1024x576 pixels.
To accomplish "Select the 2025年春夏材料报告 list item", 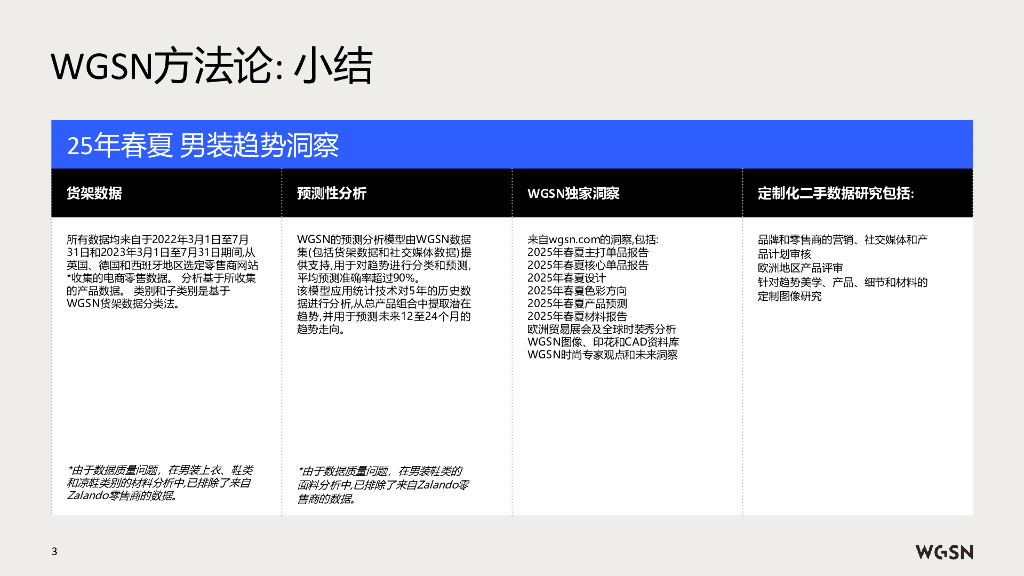I will click(x=577, y=316).
